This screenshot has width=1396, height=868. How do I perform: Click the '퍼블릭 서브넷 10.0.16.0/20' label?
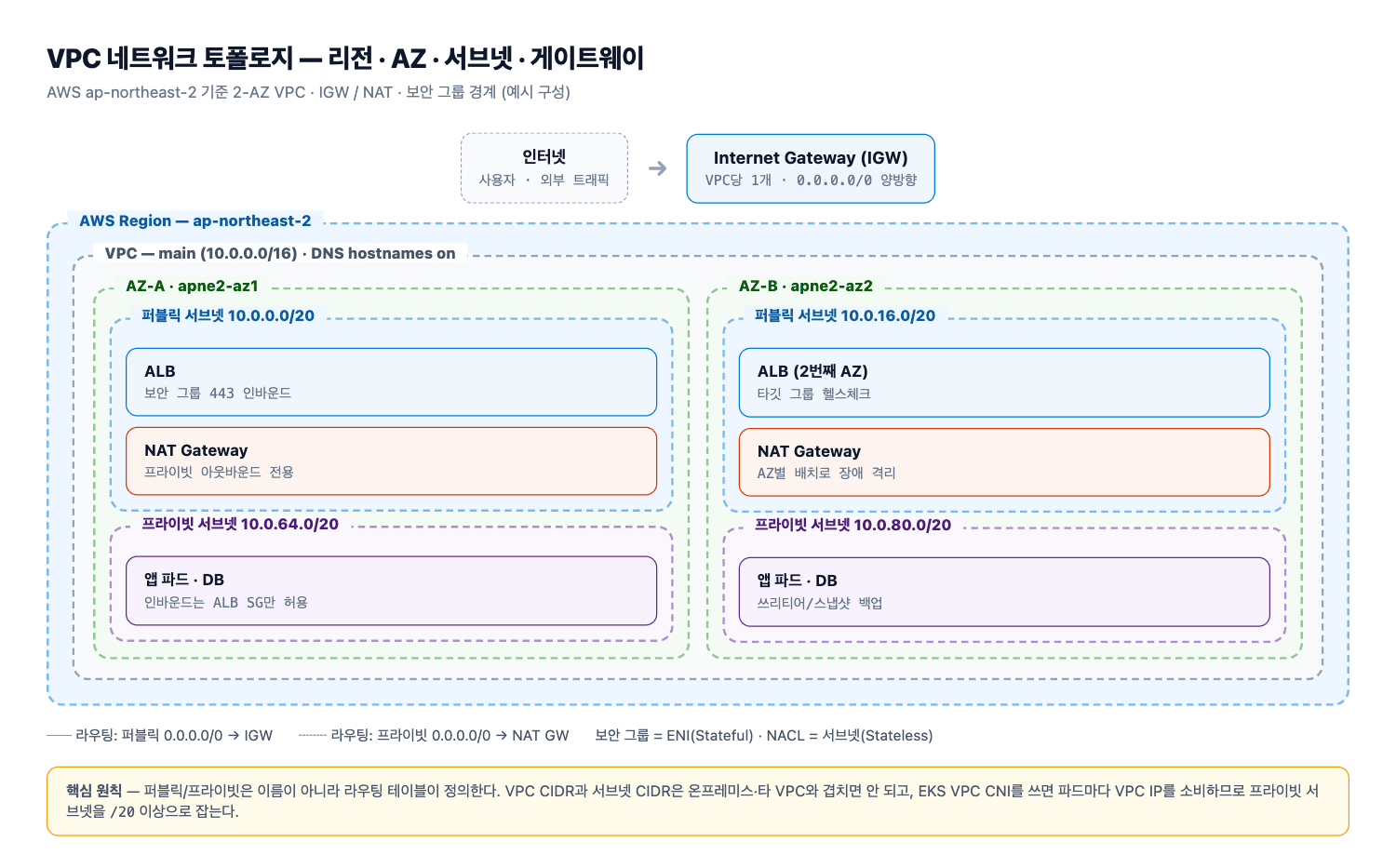coord(845,315)
